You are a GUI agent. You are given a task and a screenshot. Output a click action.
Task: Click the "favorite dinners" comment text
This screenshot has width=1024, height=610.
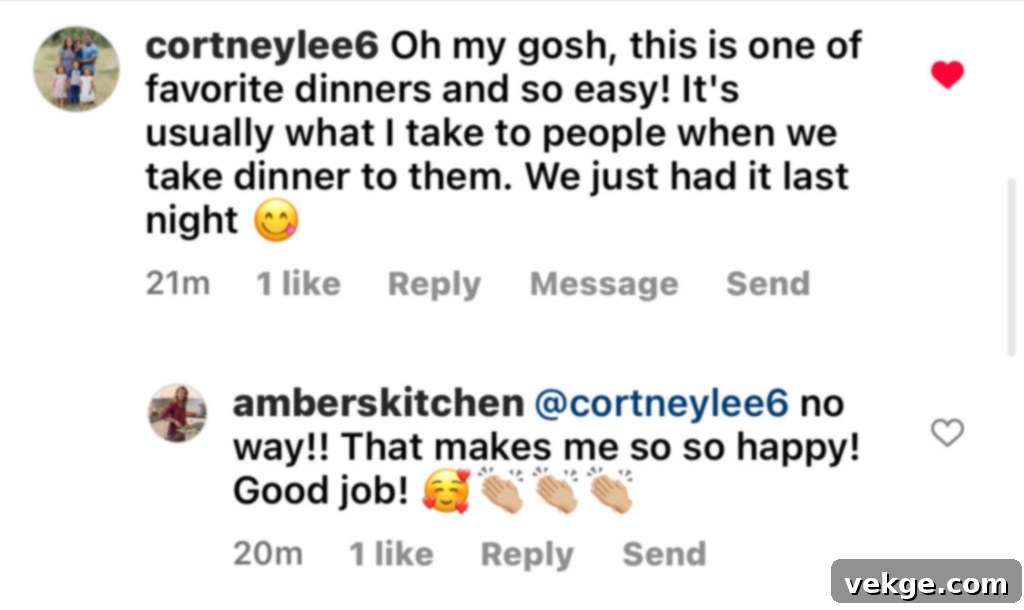point(270,90)
